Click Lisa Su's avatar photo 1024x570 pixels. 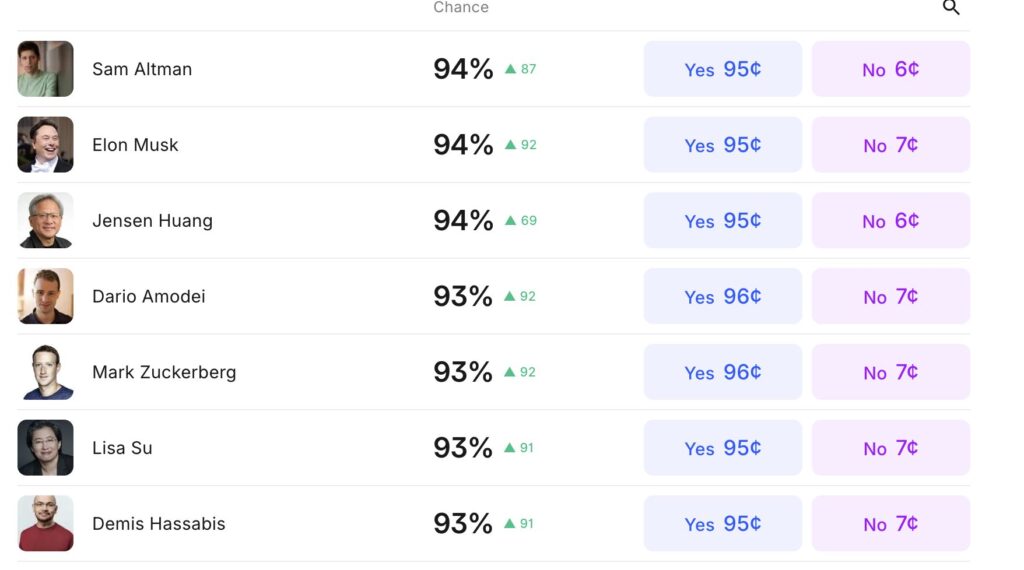coord(45,448)
